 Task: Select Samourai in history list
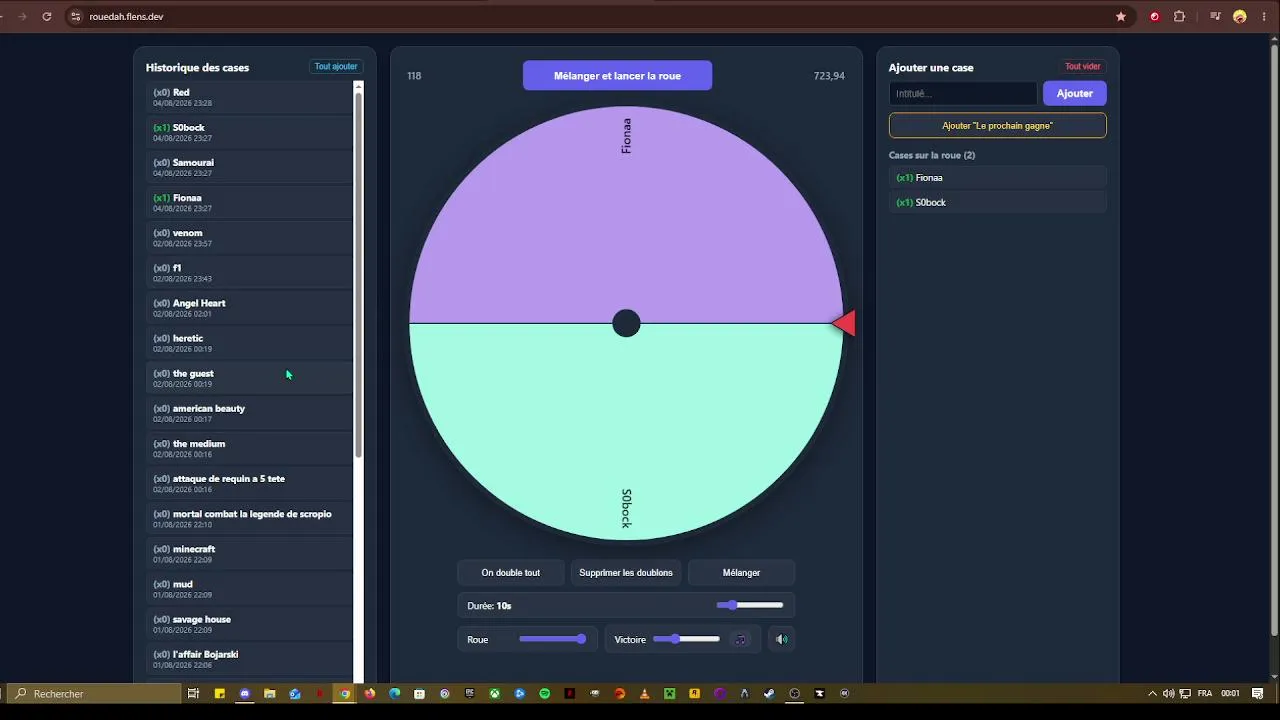249,167
